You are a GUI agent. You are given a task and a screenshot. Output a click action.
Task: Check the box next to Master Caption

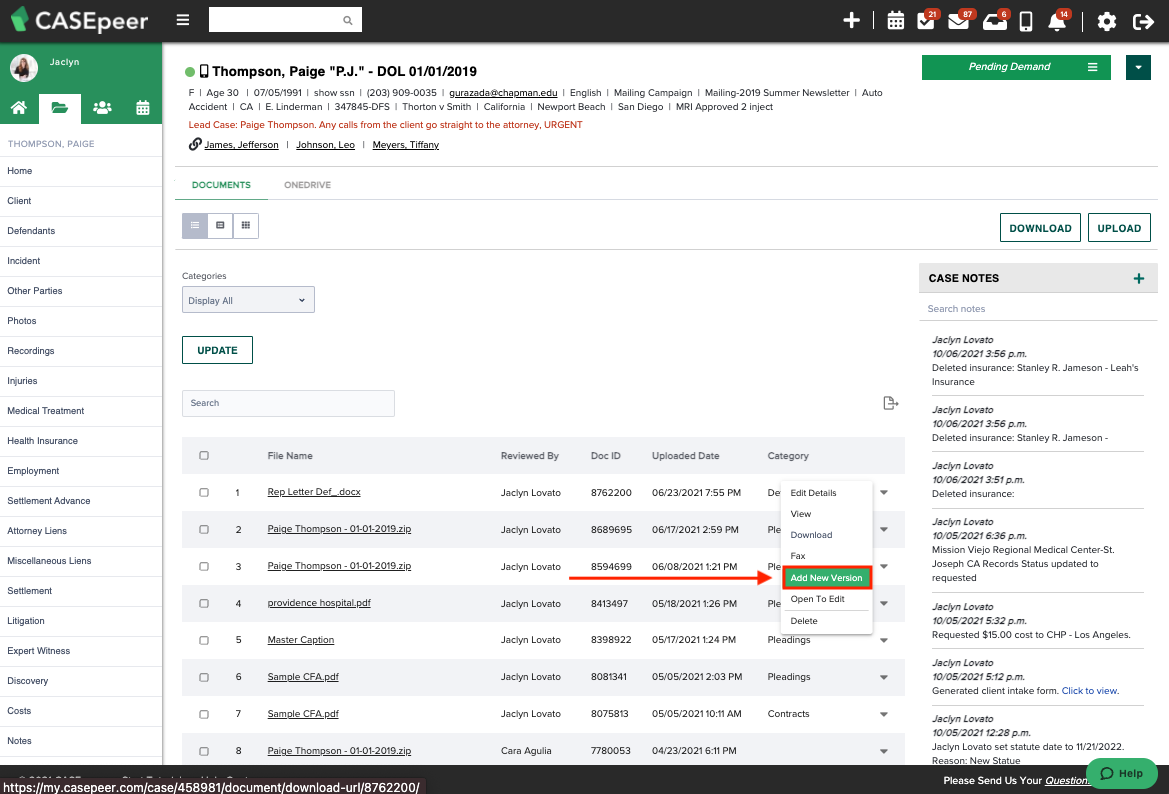[x=204, y=640]
